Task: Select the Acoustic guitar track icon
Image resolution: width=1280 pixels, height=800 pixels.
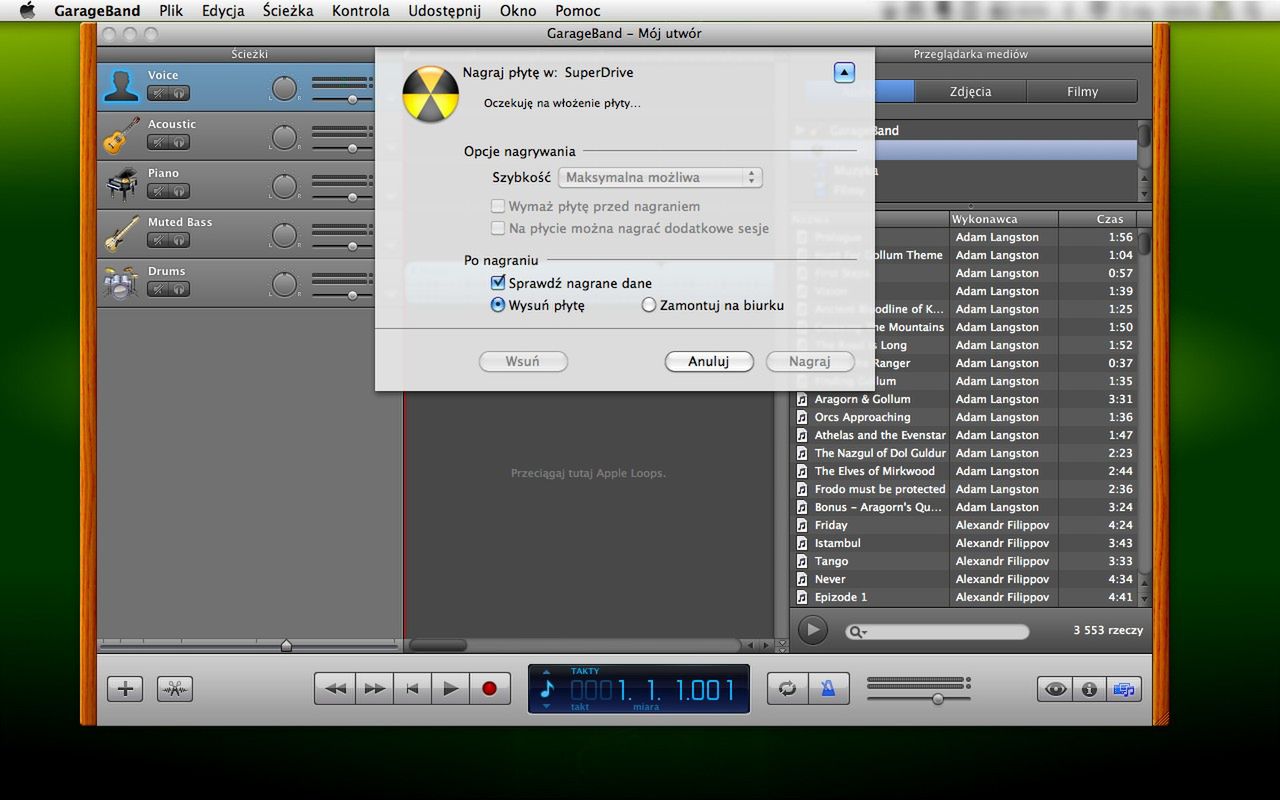Action: (121, 135)
